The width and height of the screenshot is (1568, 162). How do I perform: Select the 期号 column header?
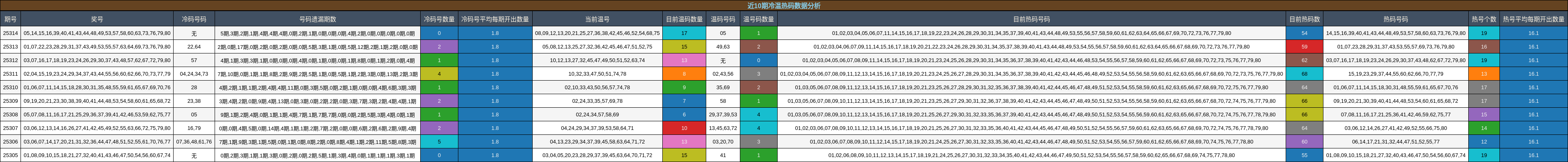pos(10,19)
